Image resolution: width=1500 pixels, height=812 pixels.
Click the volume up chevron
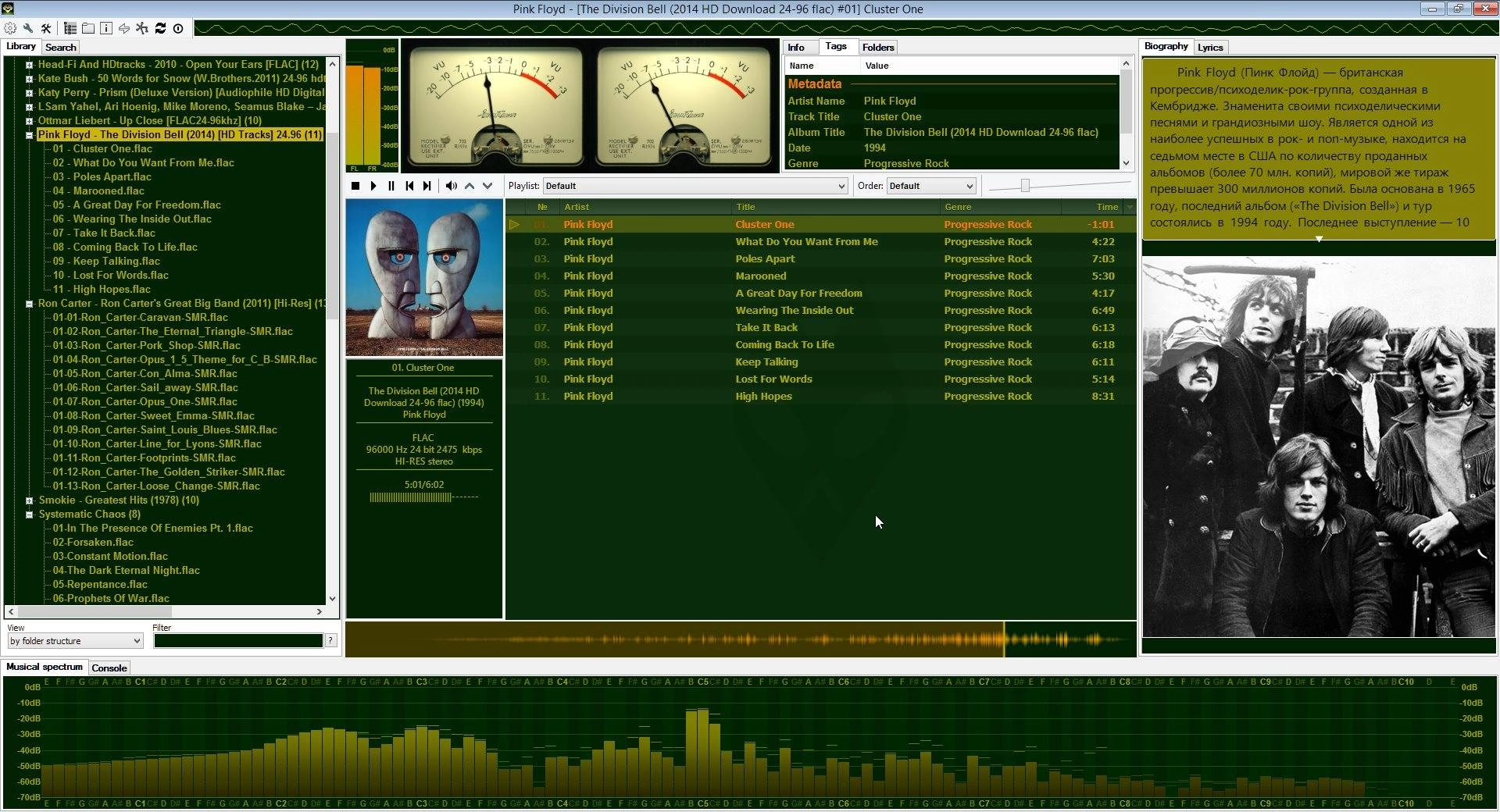point(470,186)
